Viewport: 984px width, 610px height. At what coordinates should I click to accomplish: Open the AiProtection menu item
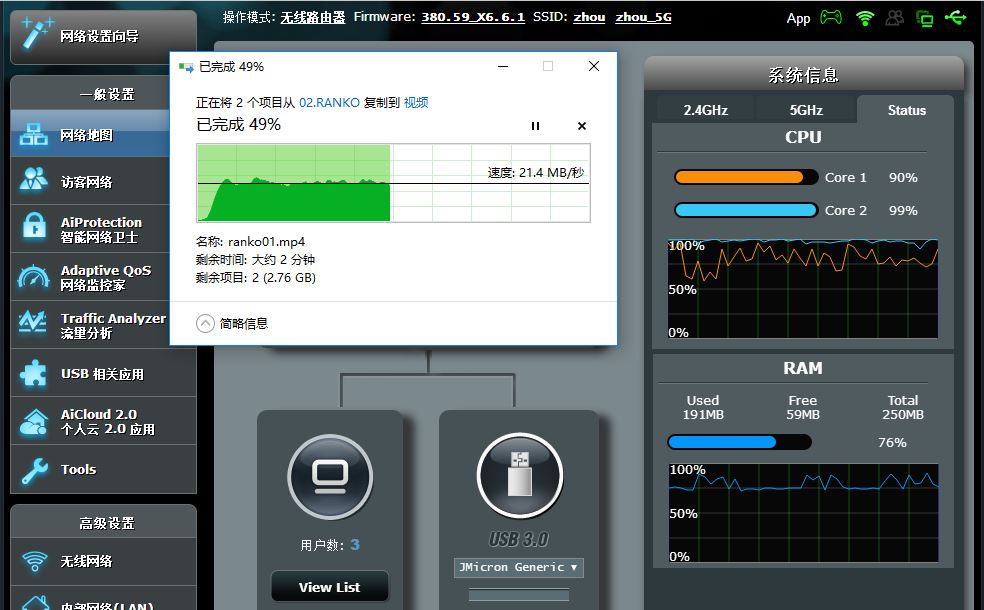[90, 229]
